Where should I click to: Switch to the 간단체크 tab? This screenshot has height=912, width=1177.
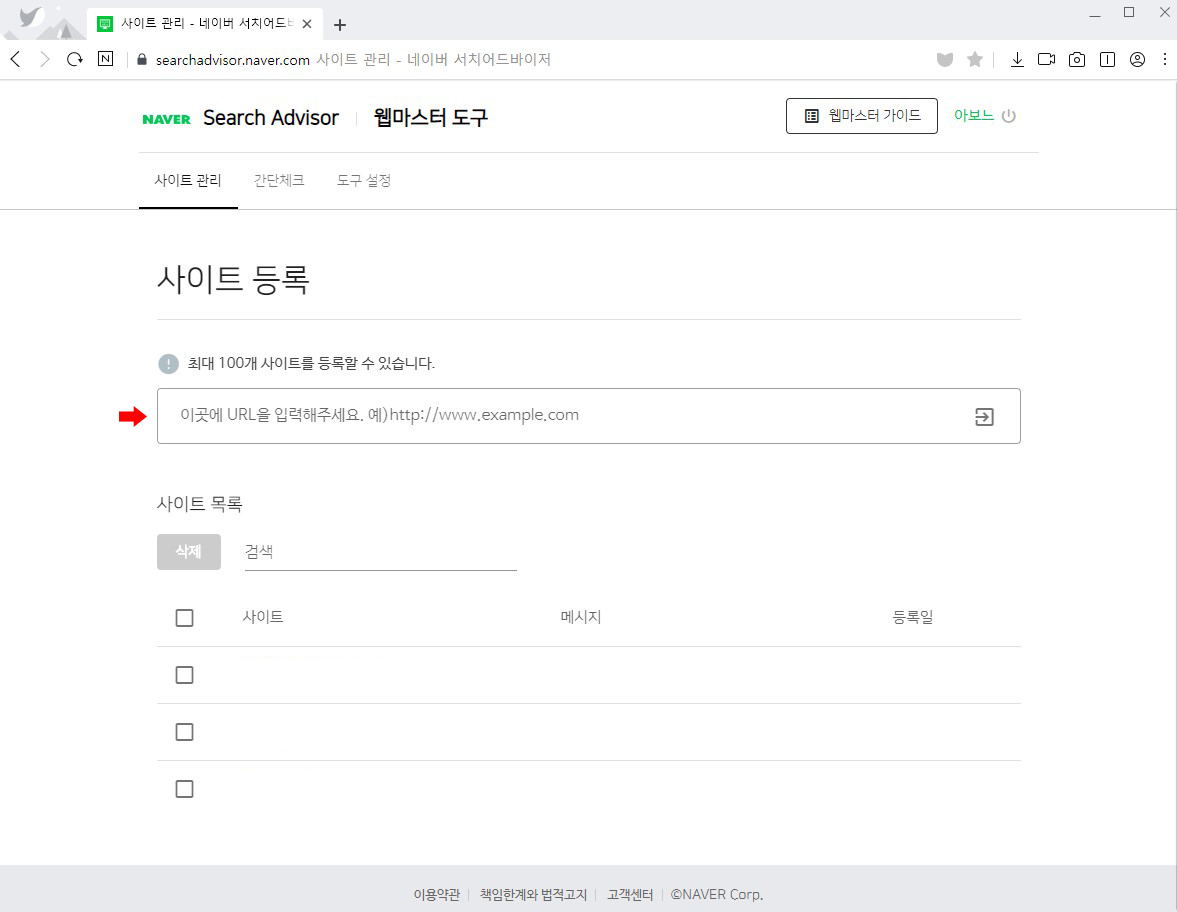pos(278,181)
